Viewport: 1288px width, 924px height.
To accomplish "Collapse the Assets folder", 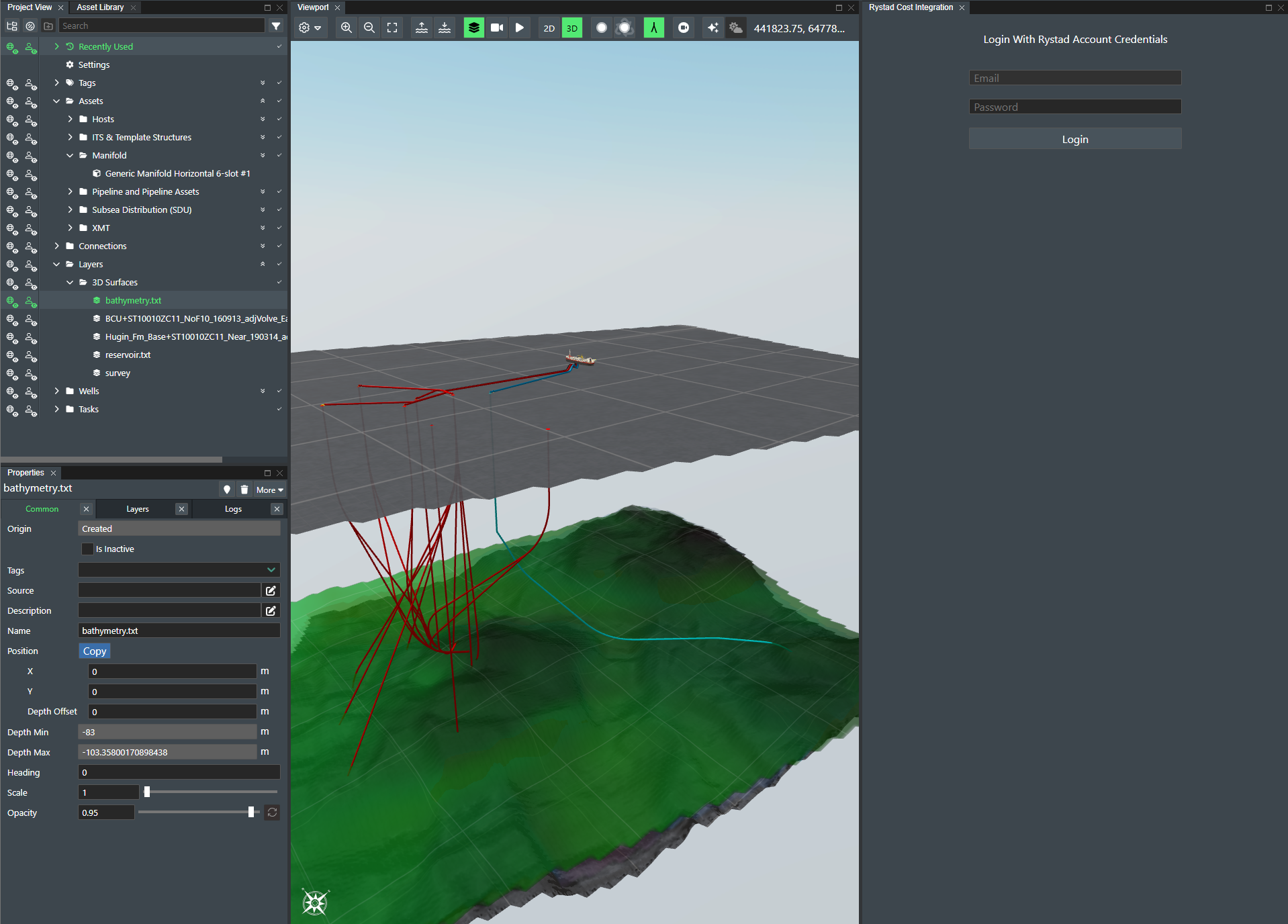I will pyautogui.click(x=56, y=101).
